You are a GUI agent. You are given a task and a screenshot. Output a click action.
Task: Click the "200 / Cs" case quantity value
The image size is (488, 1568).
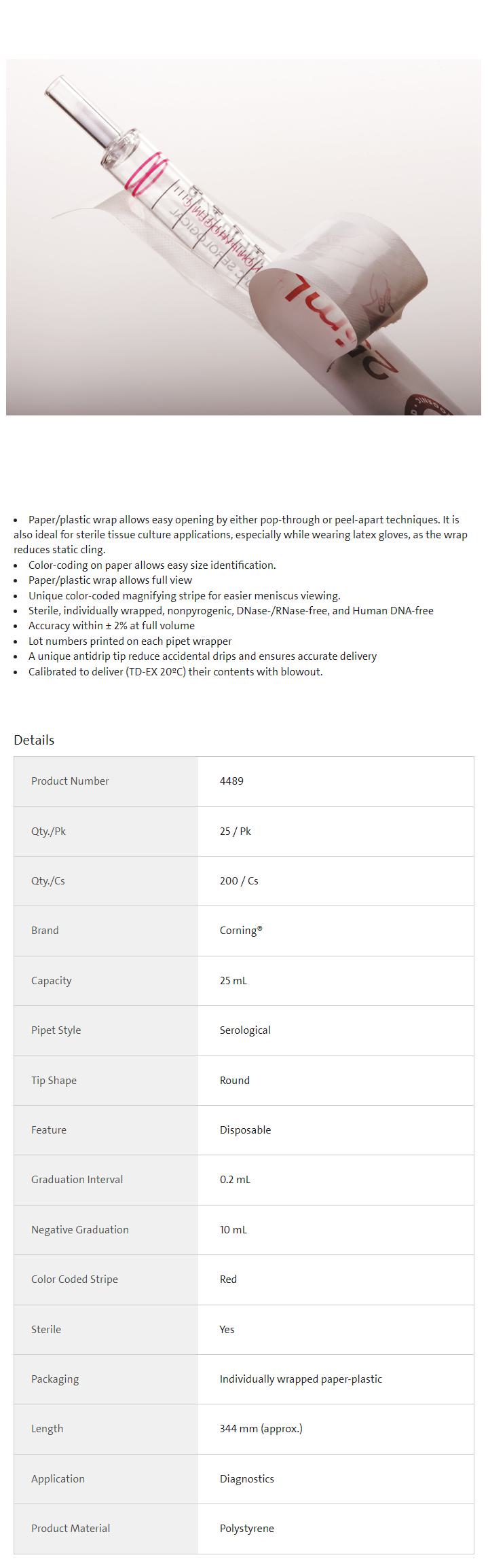(x=239, y=881)
